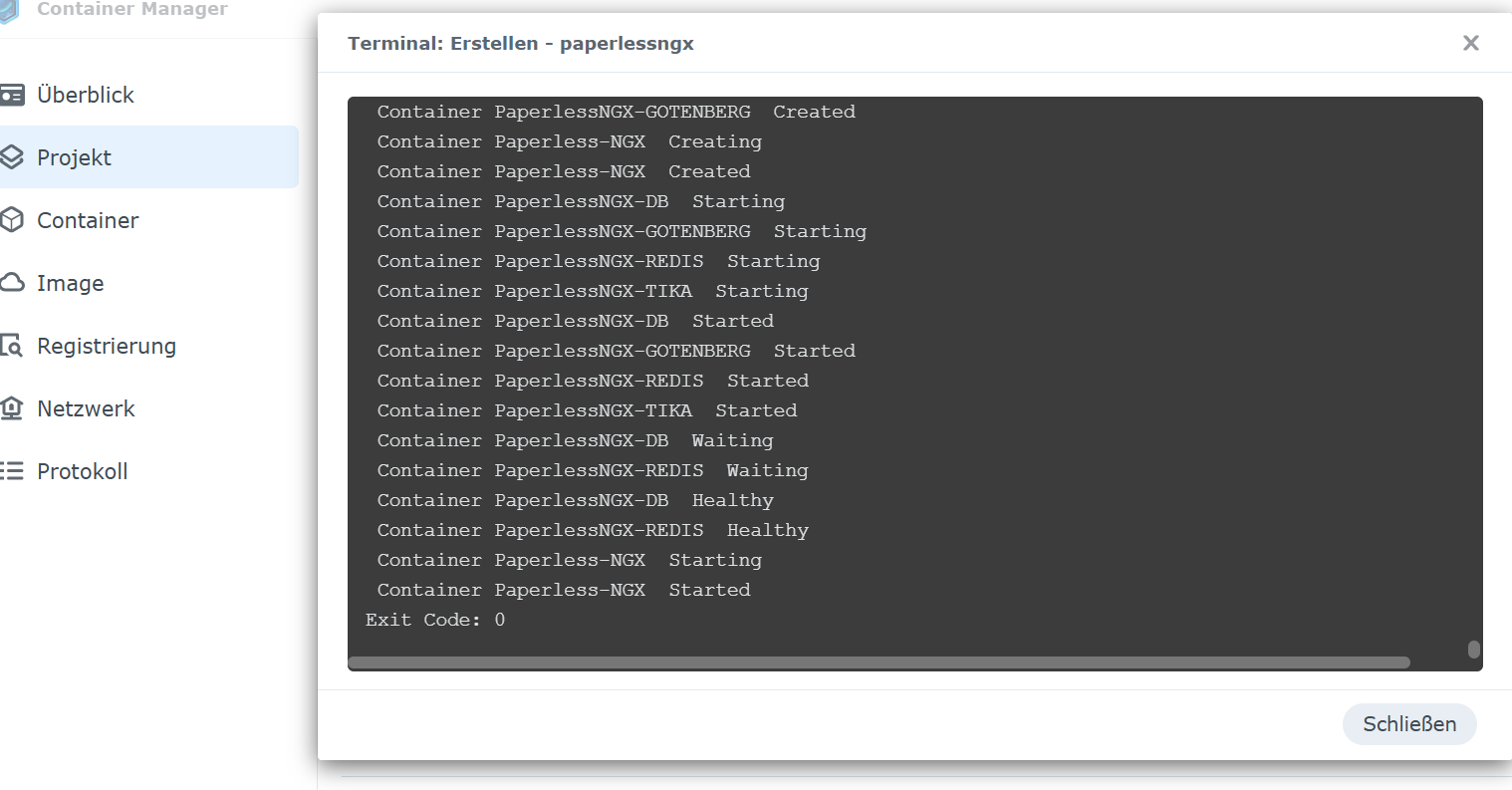Click the Projekt layers icon

[x=11, y=157]
